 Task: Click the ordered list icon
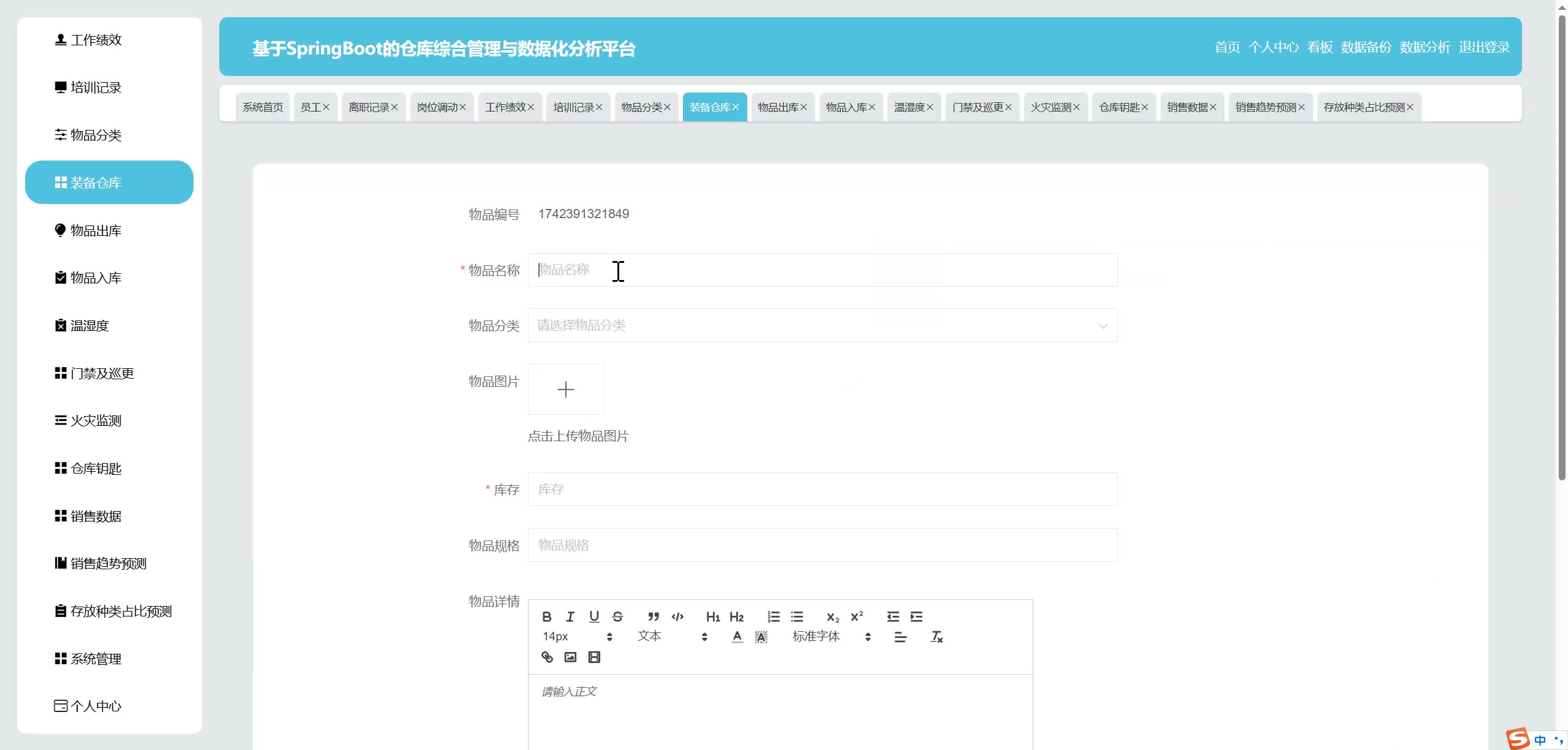coord(774,616)
